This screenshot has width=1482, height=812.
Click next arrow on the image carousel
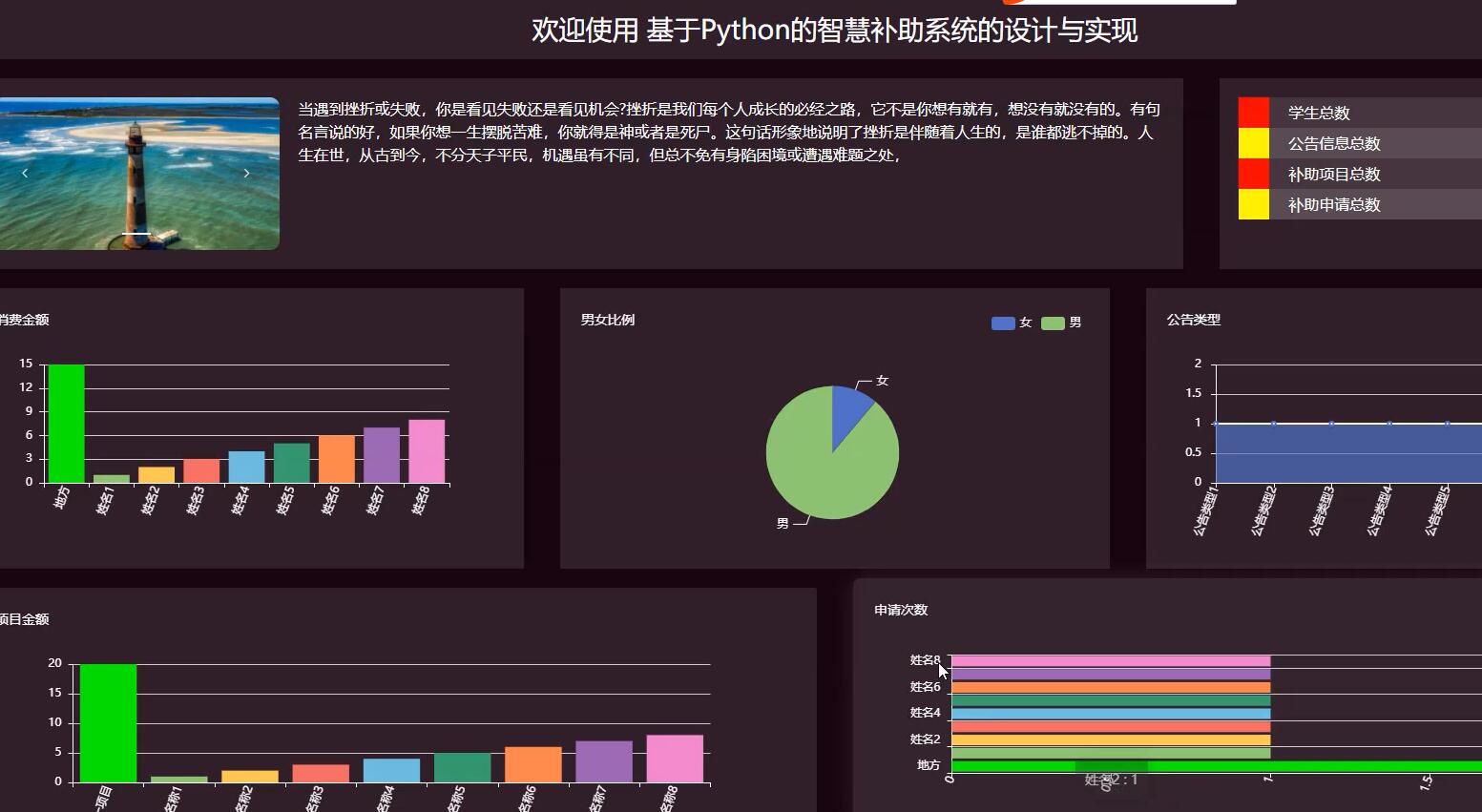tap(246, 173)
